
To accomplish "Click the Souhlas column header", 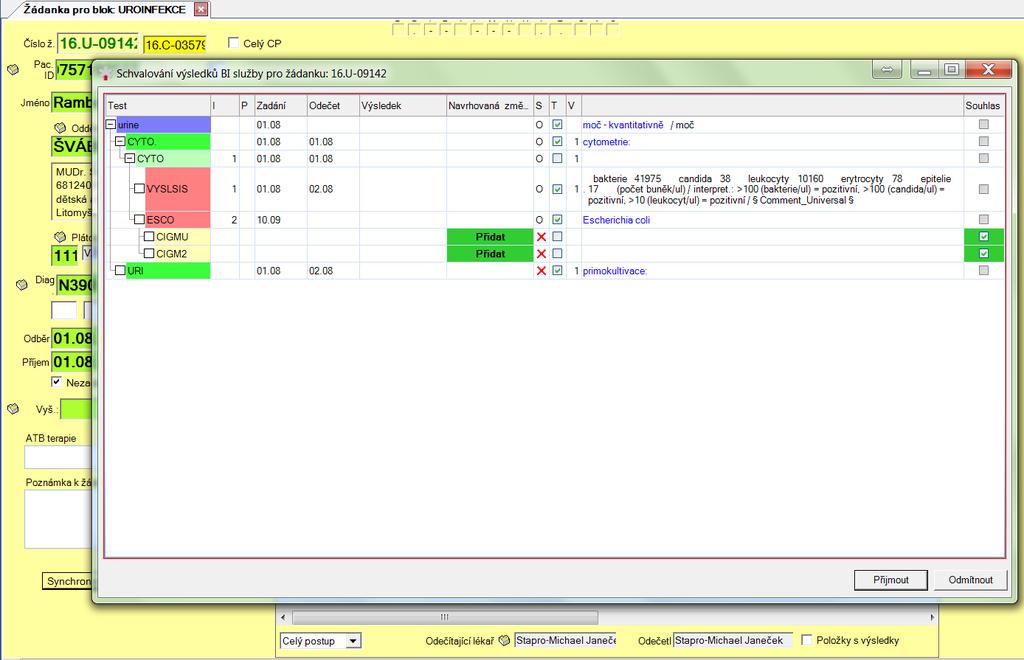I will pos(984,105).
